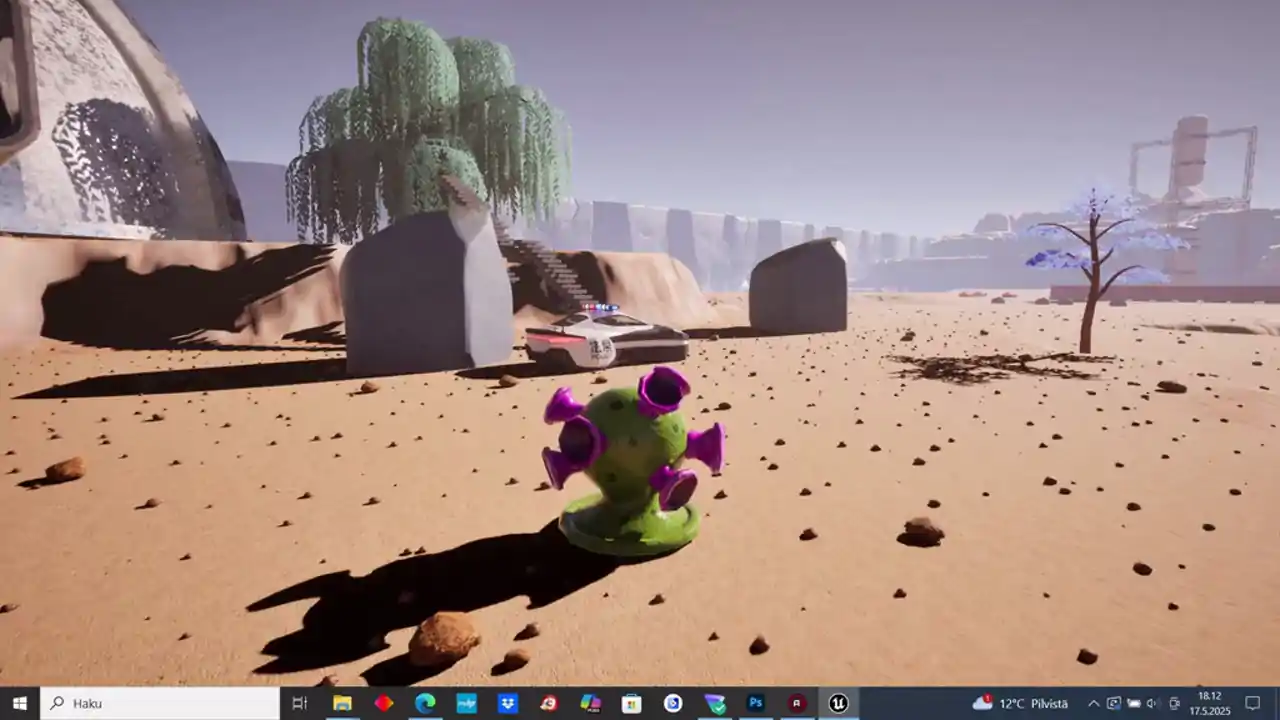Click the police car in the scene
This screenshot has width=1280, height=720.
[x=606, y=338]
